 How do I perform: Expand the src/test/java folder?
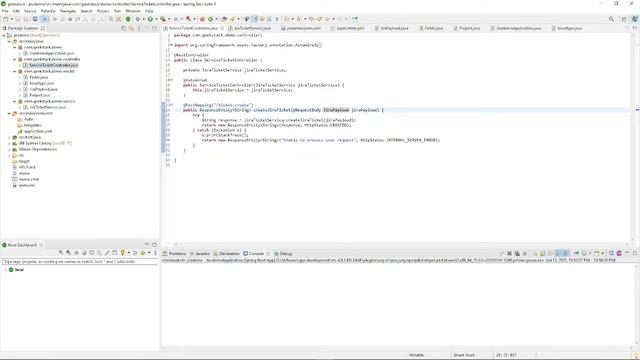click(9, 138)
